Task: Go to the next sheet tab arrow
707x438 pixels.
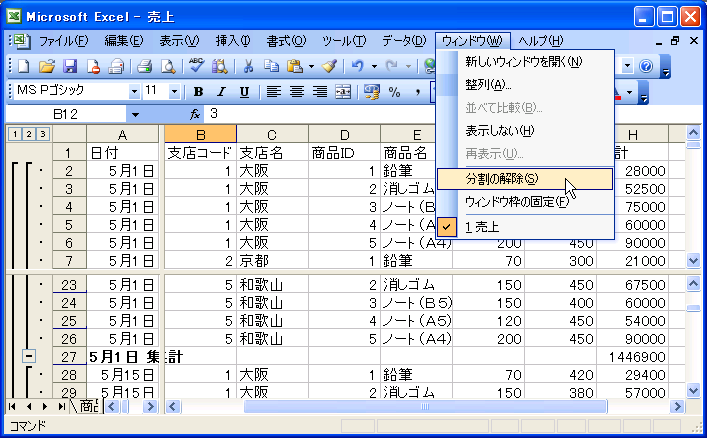Action: coord(45,406)
